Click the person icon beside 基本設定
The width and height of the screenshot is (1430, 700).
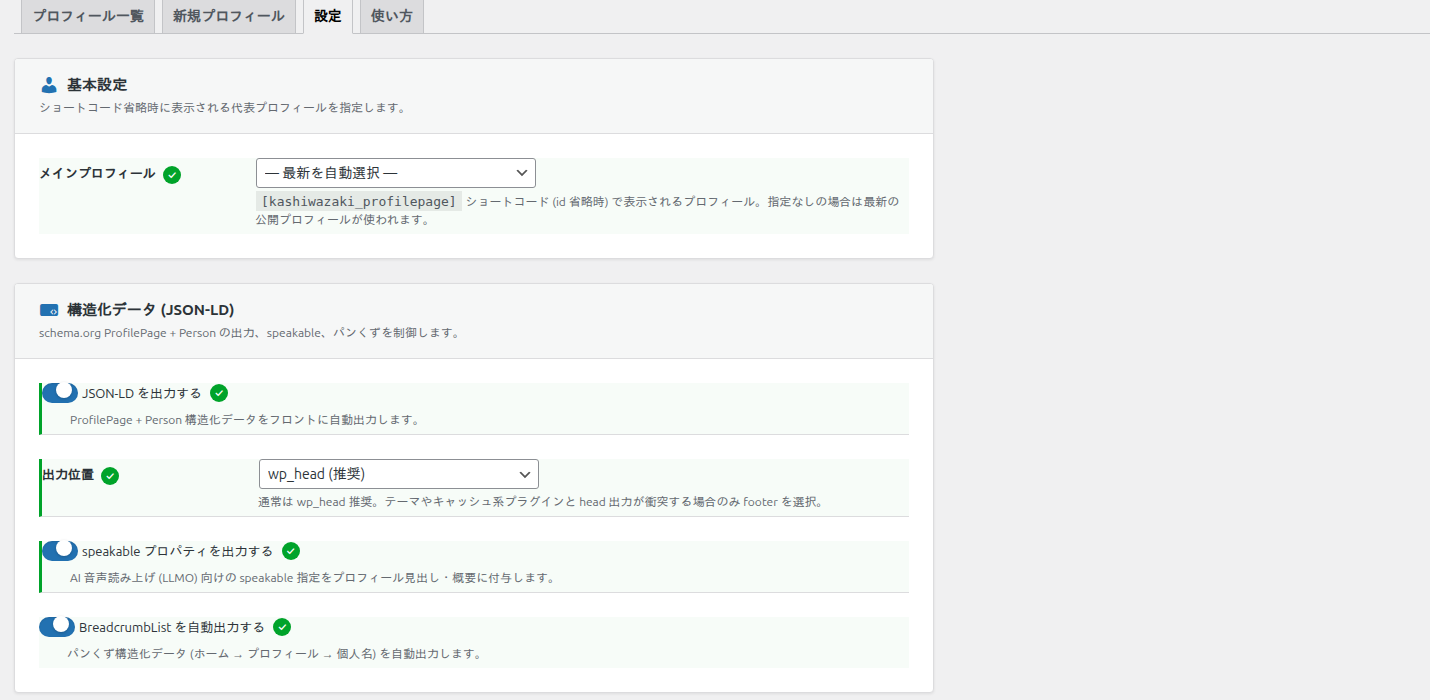(49, 85)
